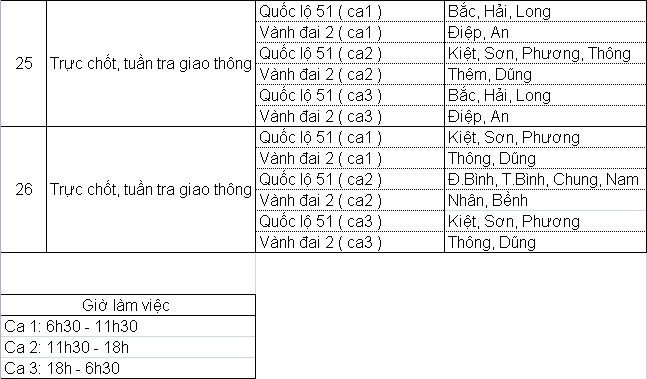
Task: Click row 26 'Quốc lộ 51 ( ca1 )' cell
Action: pos(350,137)
